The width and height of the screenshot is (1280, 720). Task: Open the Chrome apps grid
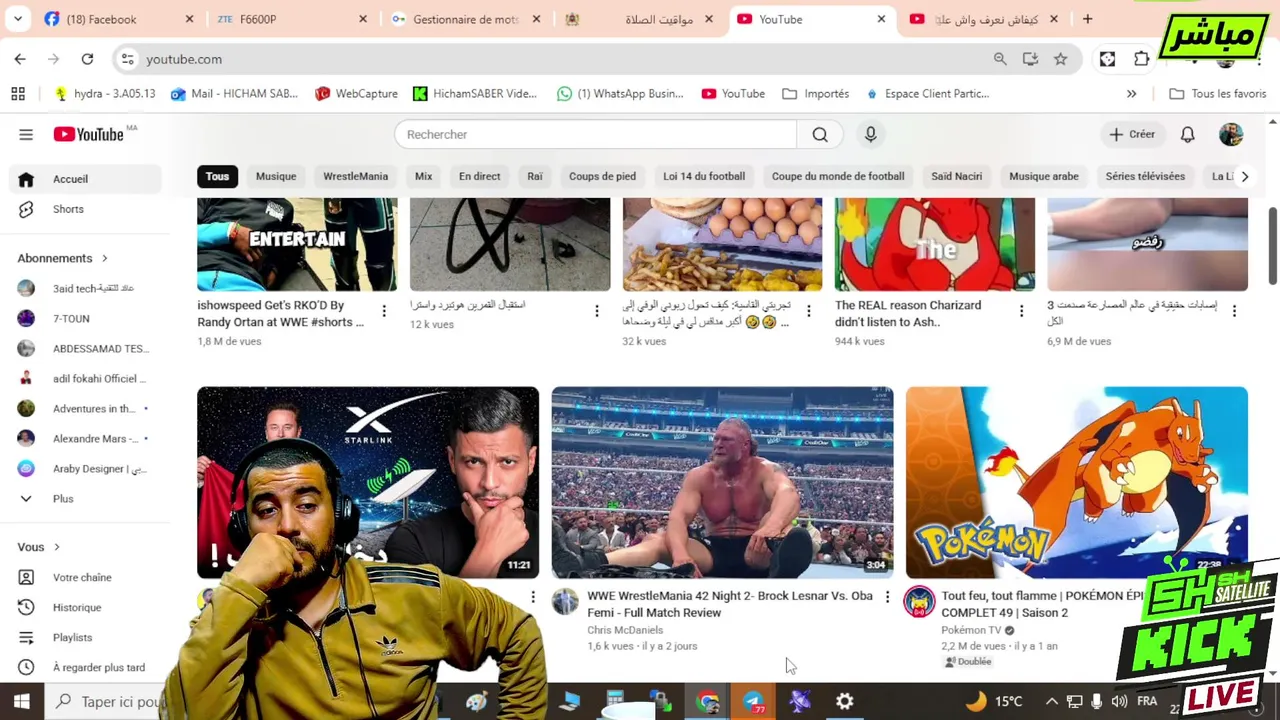click(18, 93)
